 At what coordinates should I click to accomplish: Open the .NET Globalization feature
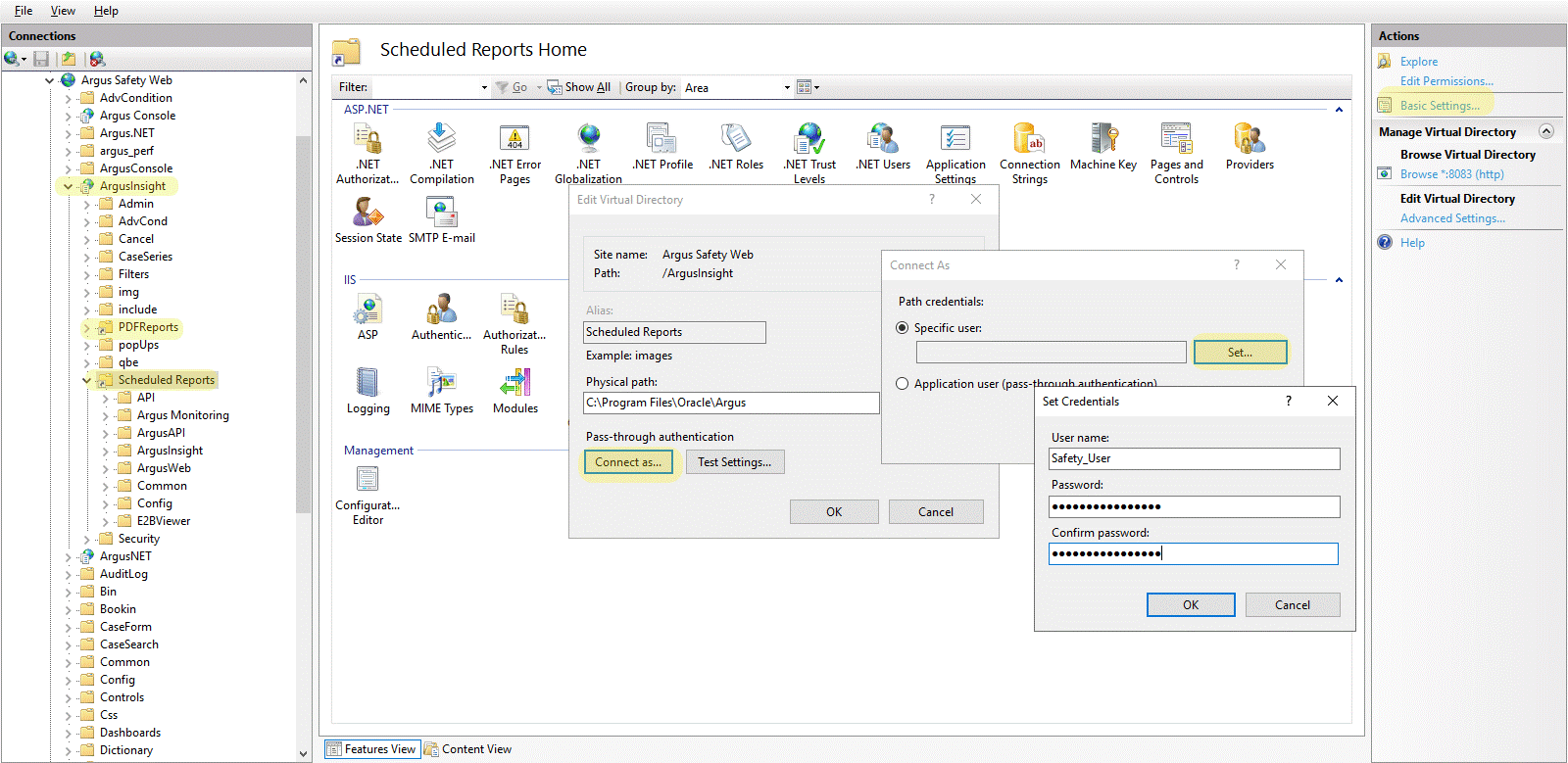(588, 154)
